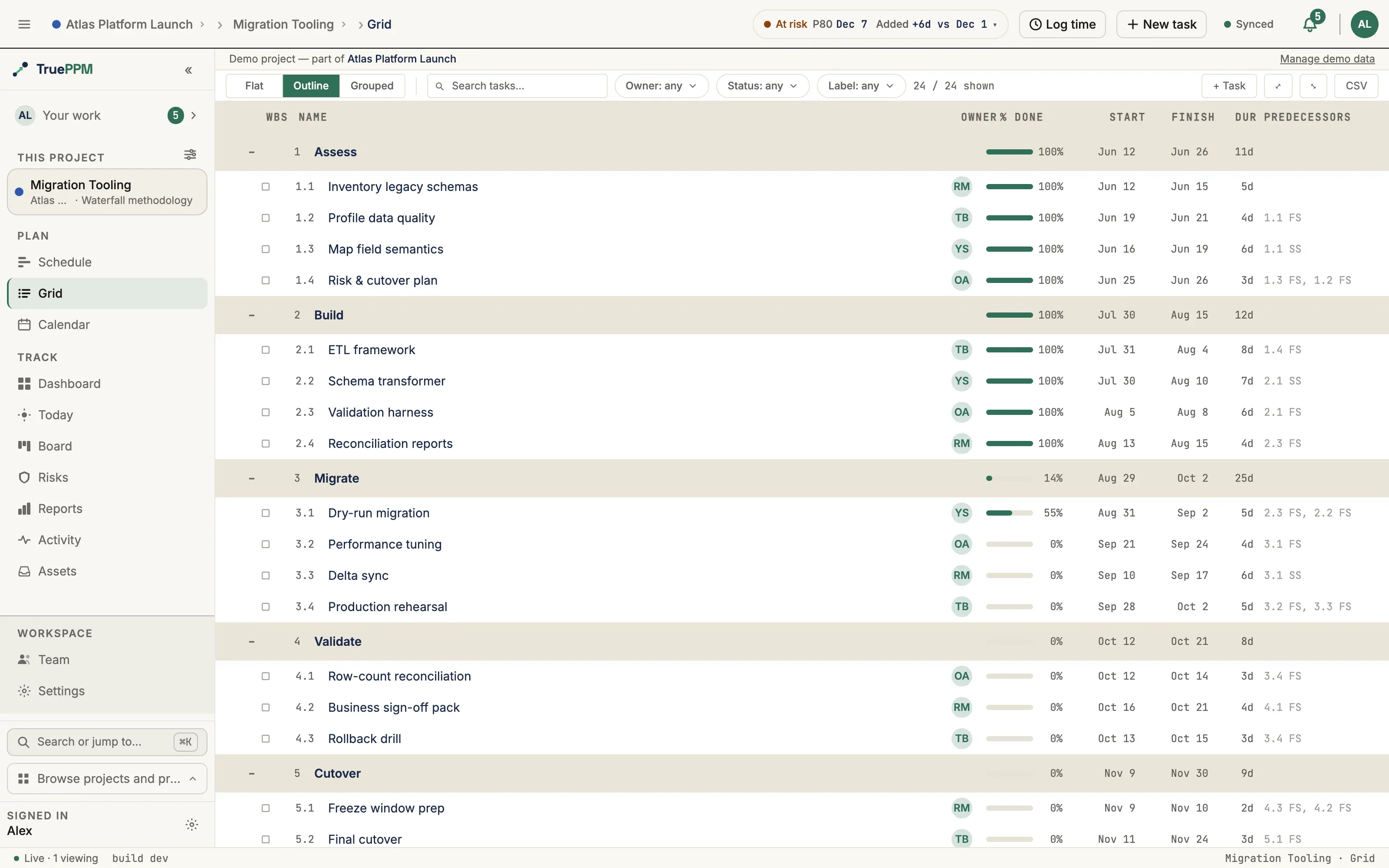Open the Board view in sidebar
1389x868 pixels.
pos(107,446)
